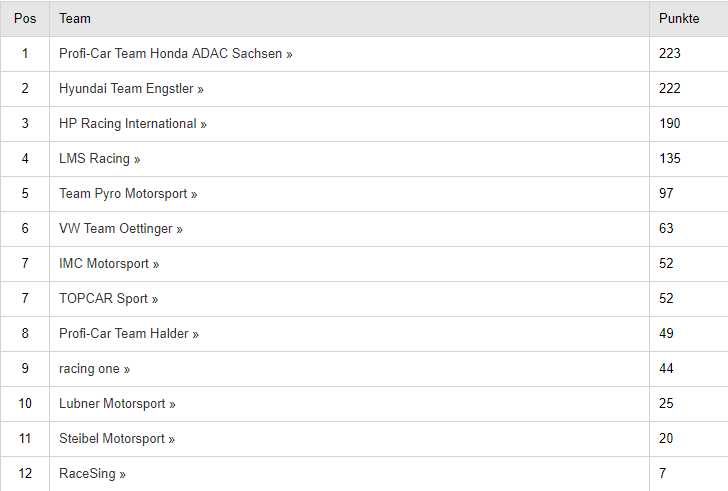Screen dimensions: 728x491
Task: Open TOPCAR Sport team page
Action: [109, 298]
